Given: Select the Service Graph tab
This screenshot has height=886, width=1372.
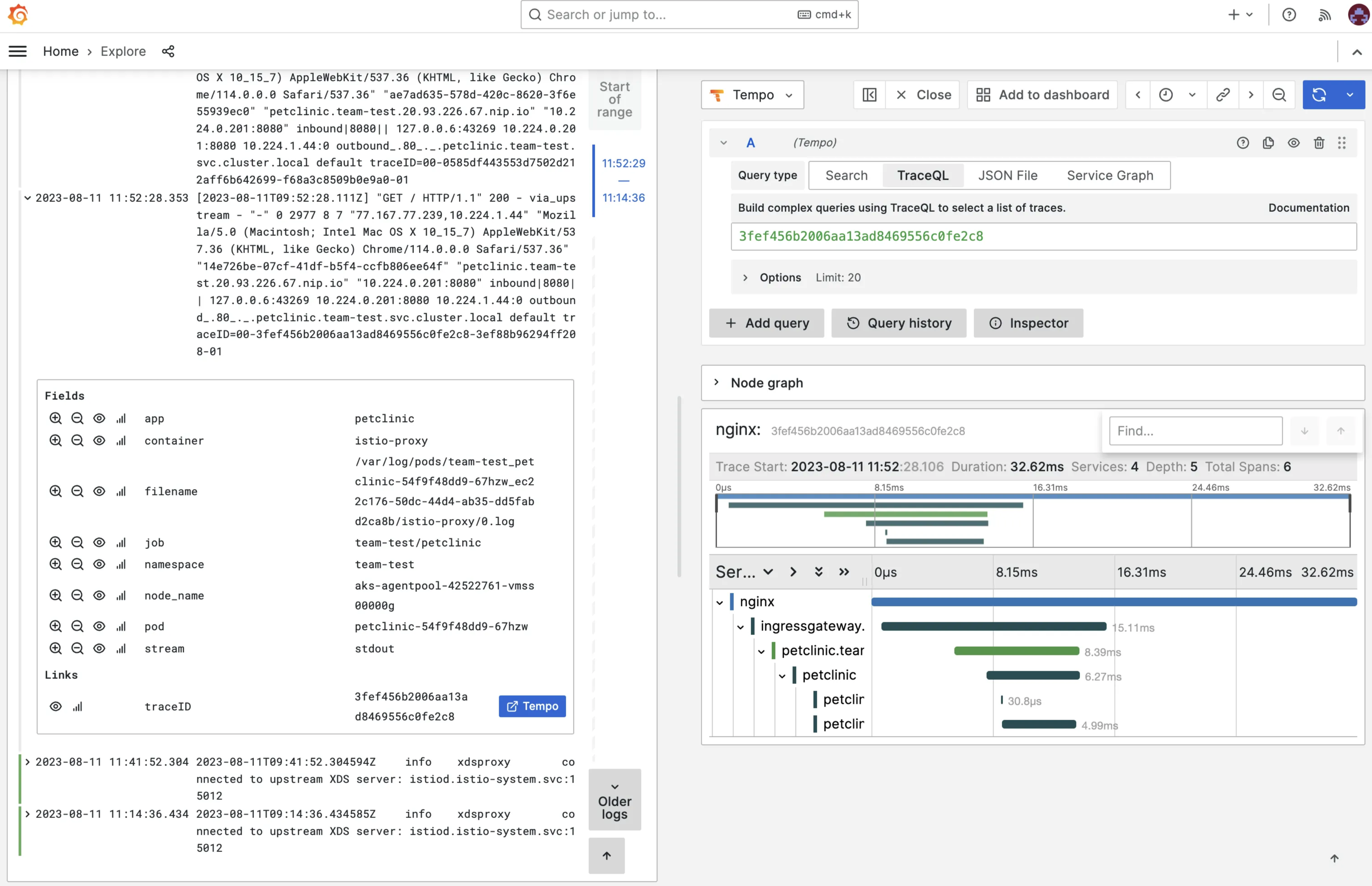Looking at the screenshot, I should click(x=1110, y=175).
